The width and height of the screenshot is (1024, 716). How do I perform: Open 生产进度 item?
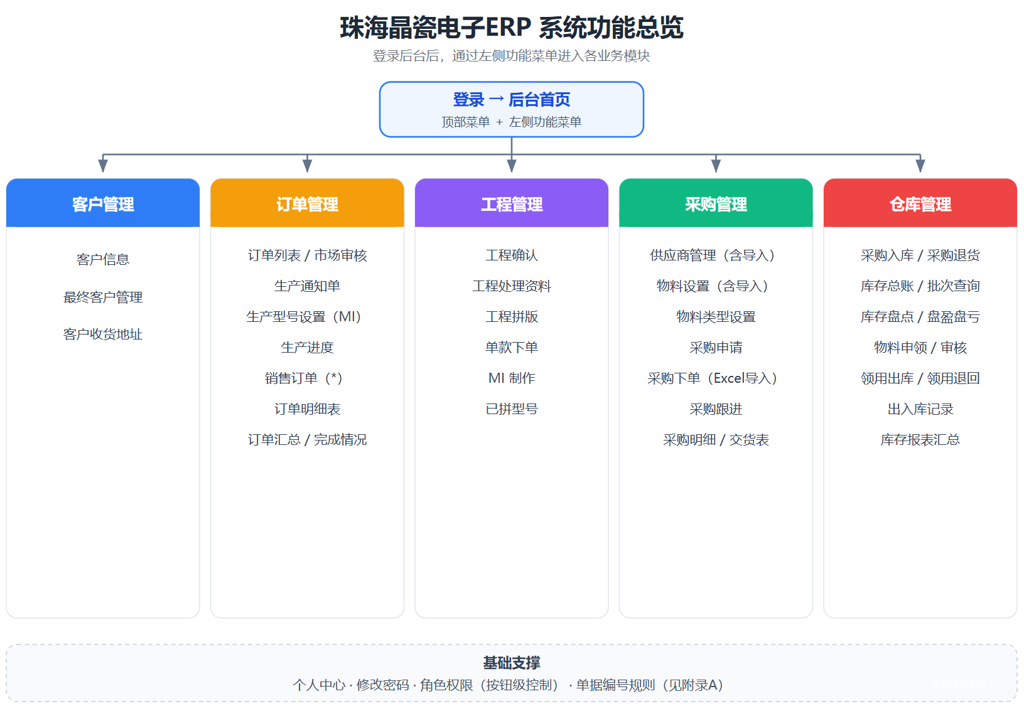pos(307,348)
